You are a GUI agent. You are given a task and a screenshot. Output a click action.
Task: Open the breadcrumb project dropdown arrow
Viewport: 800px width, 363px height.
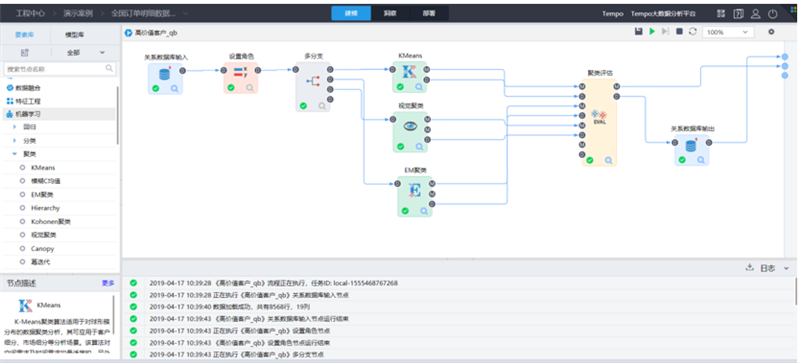[185, 14]
